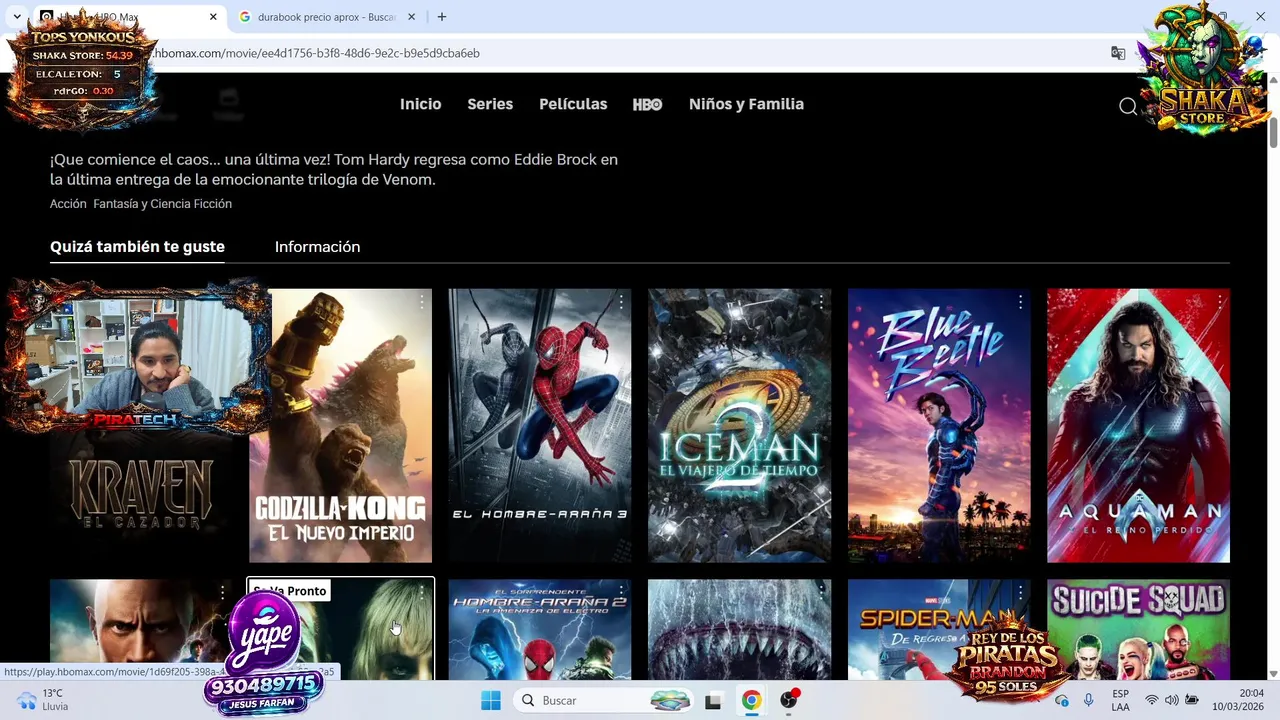1280x720 pixels.
Task: Open a new browser tab with plus
Action: [x=442, y=17]
